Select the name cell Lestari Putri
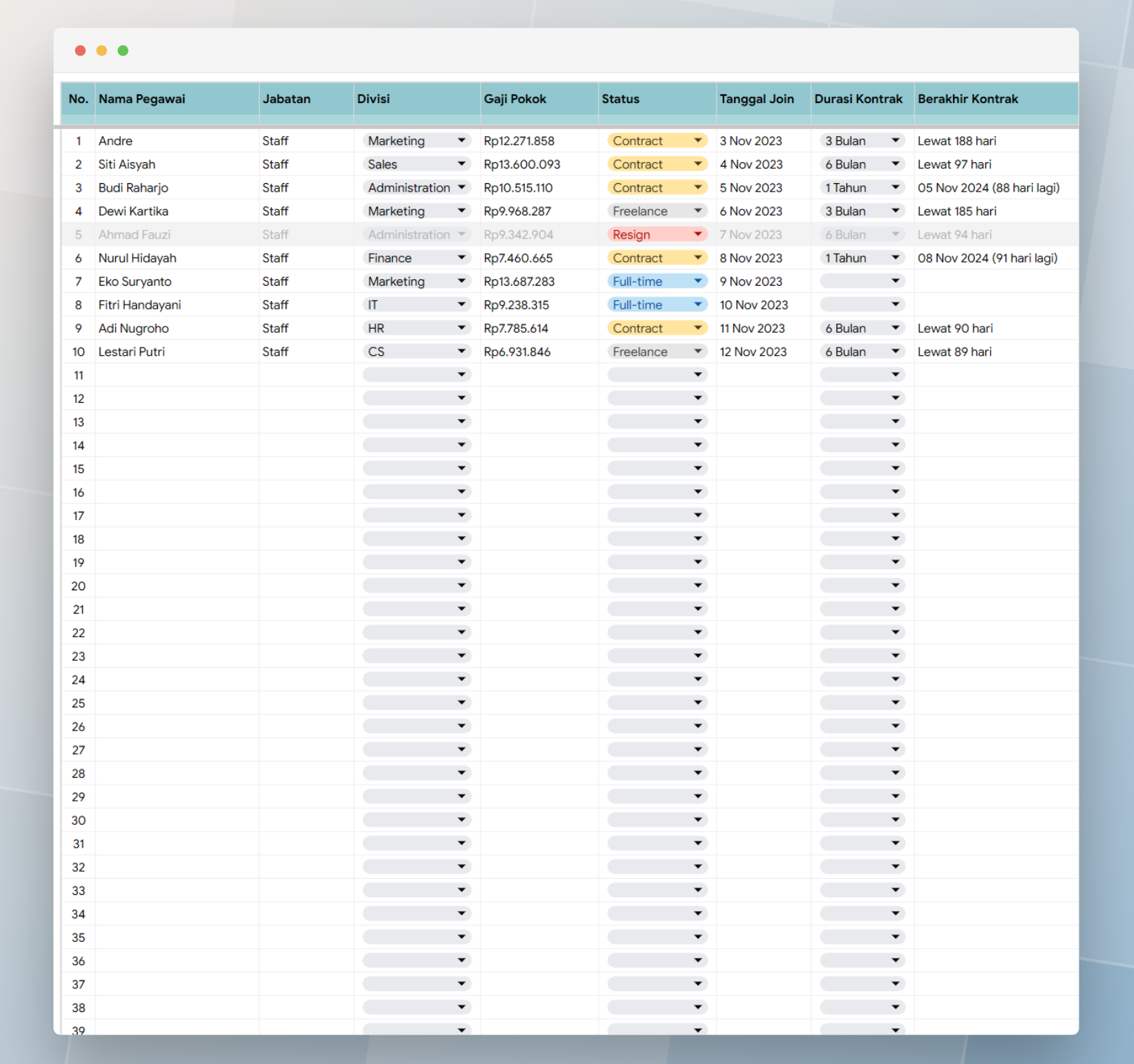 pyautogui.click(x=177, y=352)
